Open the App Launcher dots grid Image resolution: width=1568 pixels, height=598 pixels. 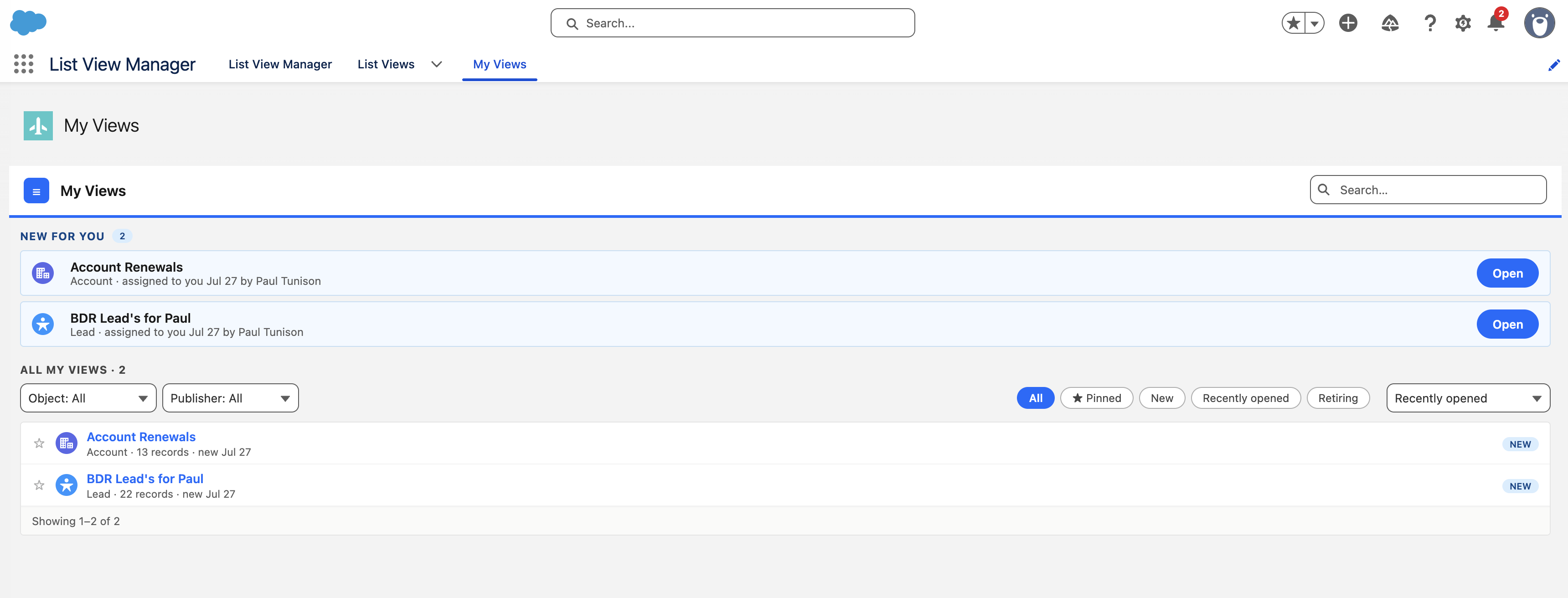(24, 64)
